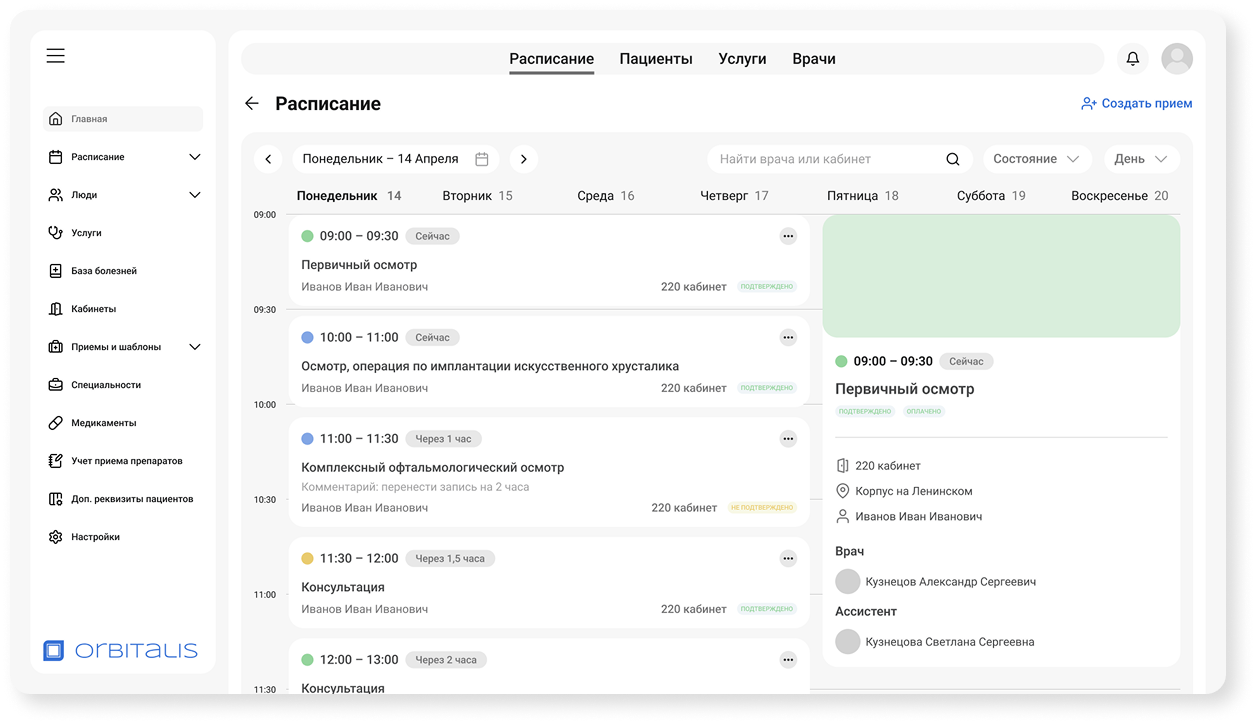This screenshot has width=1256, height=724.
Task: Select Суббота 19 day column
Action: (991, 196)
